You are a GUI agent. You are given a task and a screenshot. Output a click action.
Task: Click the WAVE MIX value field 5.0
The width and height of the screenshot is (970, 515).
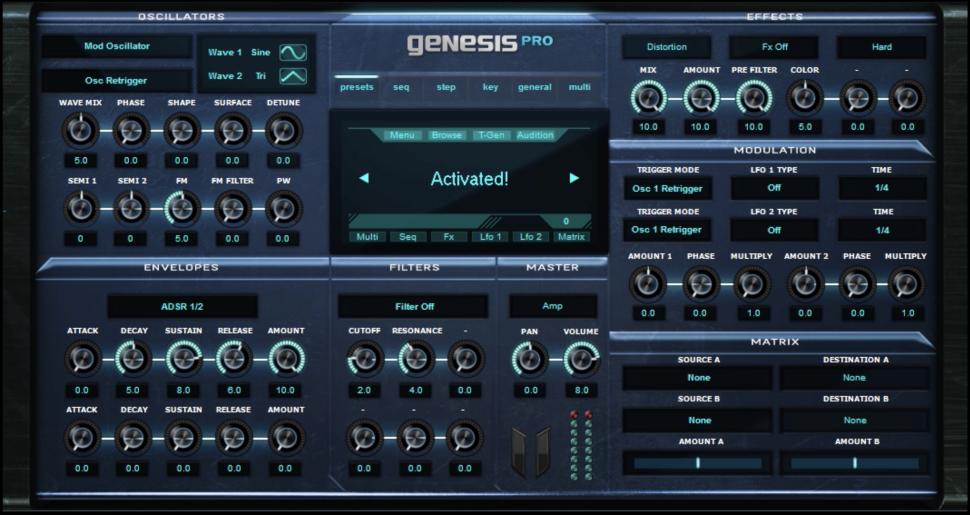81,160
